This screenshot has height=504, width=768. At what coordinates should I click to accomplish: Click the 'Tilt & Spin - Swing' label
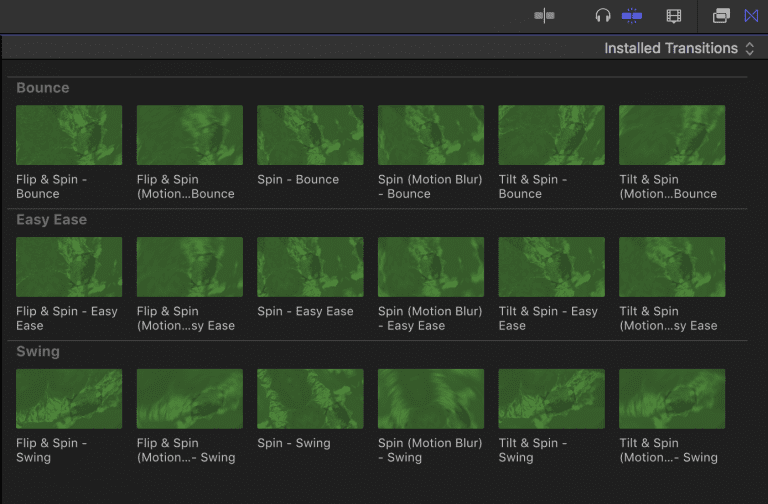click(533, 450)
